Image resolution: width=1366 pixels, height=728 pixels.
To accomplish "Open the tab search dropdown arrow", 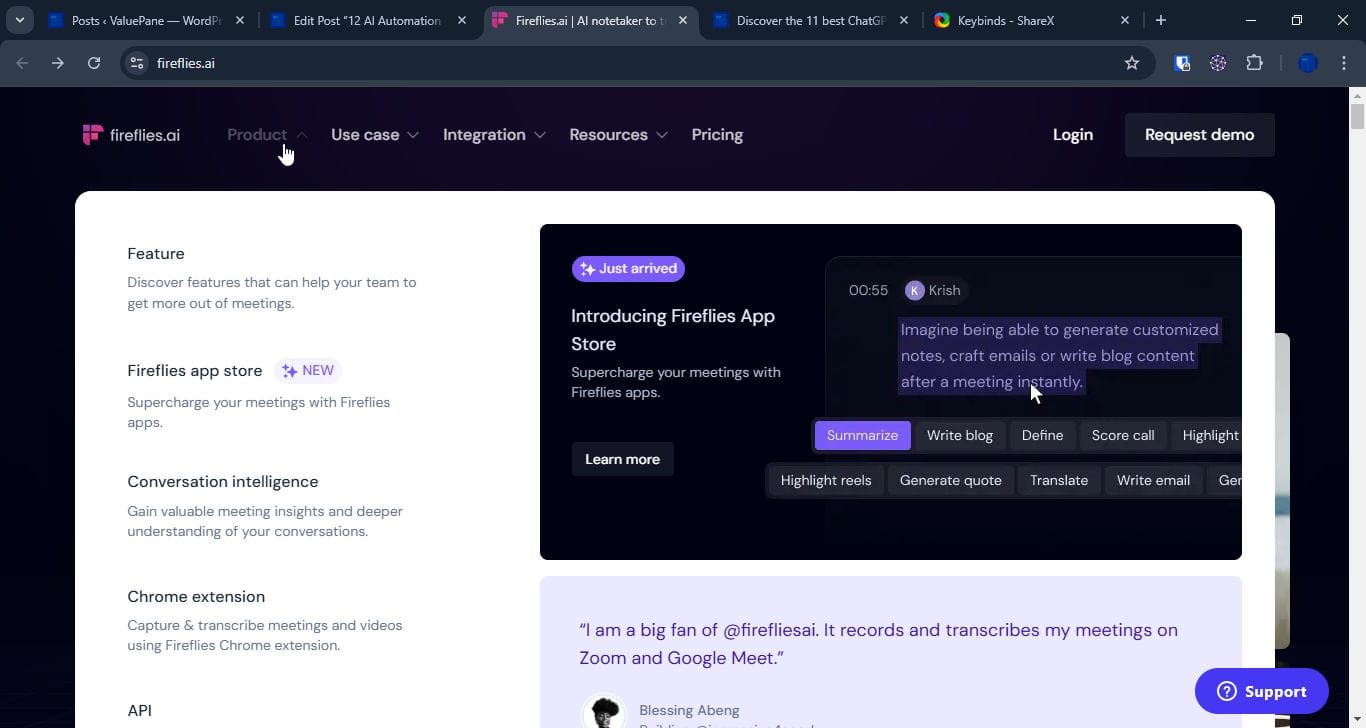I will point(20,20).
